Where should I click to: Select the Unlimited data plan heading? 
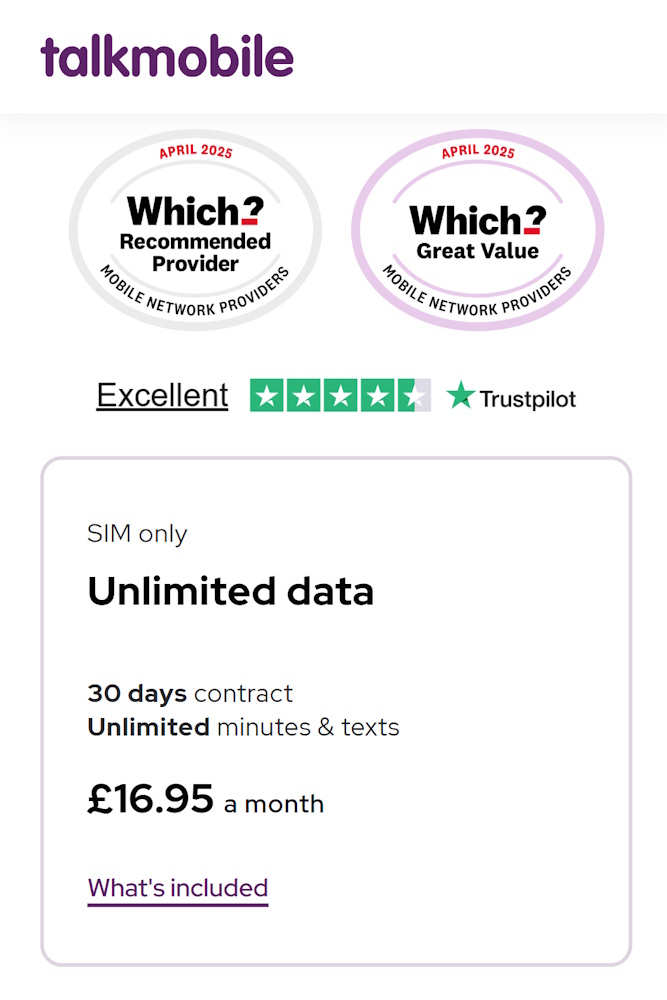click(x=230, y=592)
